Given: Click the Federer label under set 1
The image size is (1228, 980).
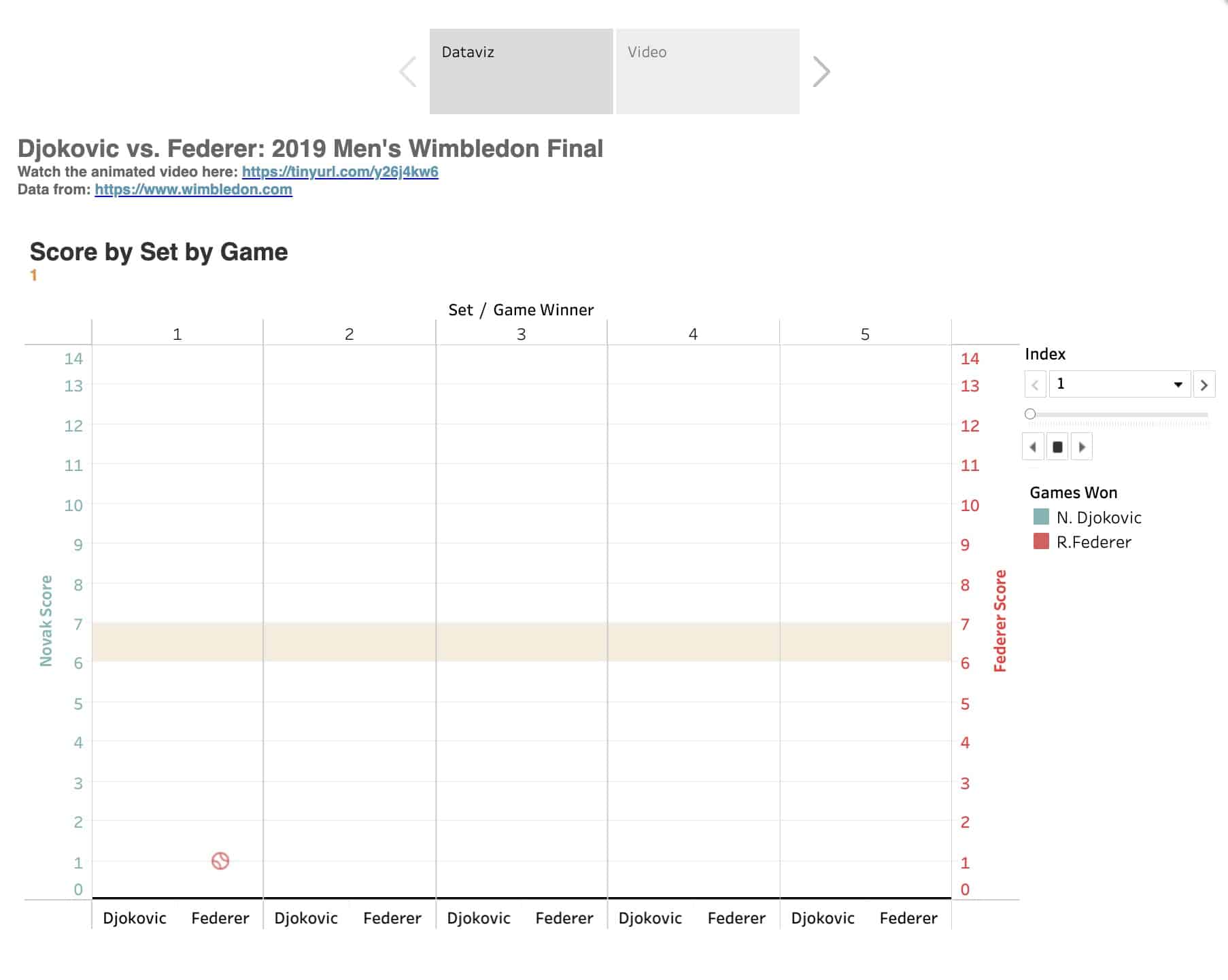Looking at the screenshot, I should click(220, 918).
